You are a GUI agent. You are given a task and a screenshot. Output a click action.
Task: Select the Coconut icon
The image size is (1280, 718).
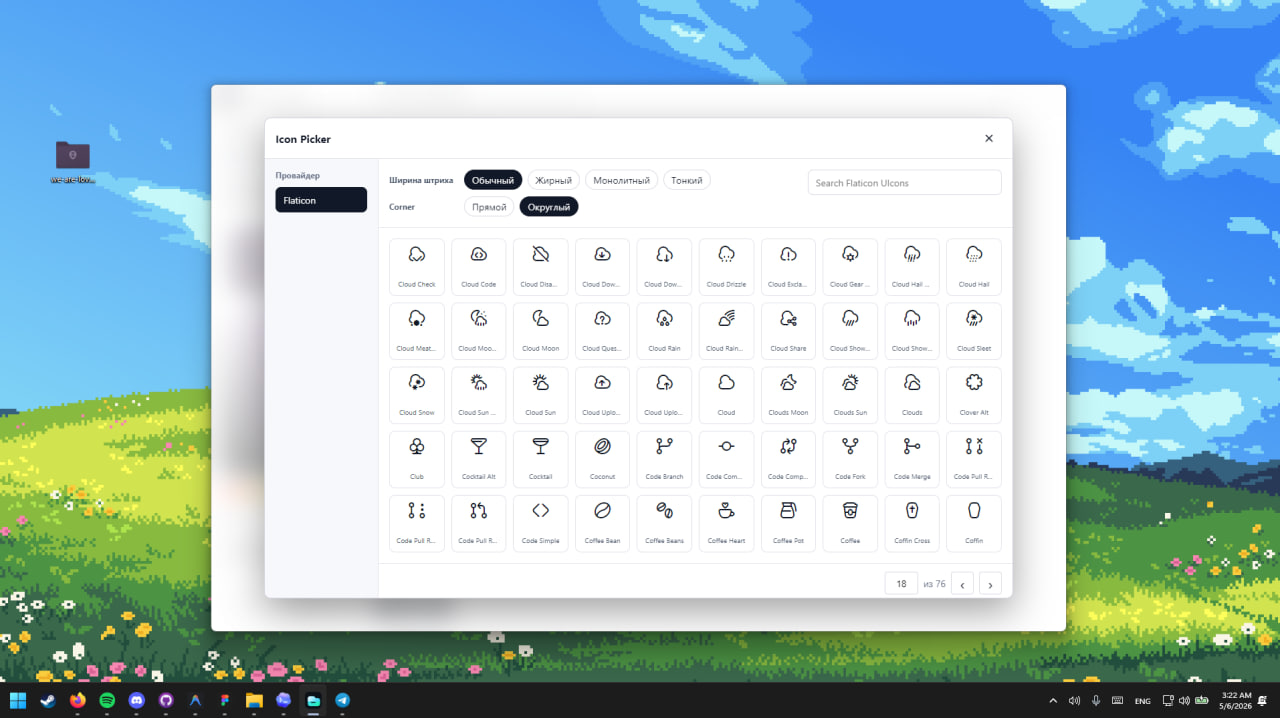click(602, 458)
